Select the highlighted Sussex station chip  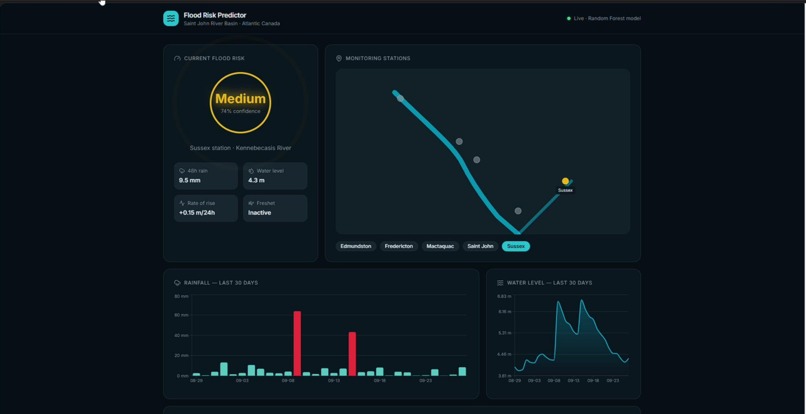click(x=516, y=246)
